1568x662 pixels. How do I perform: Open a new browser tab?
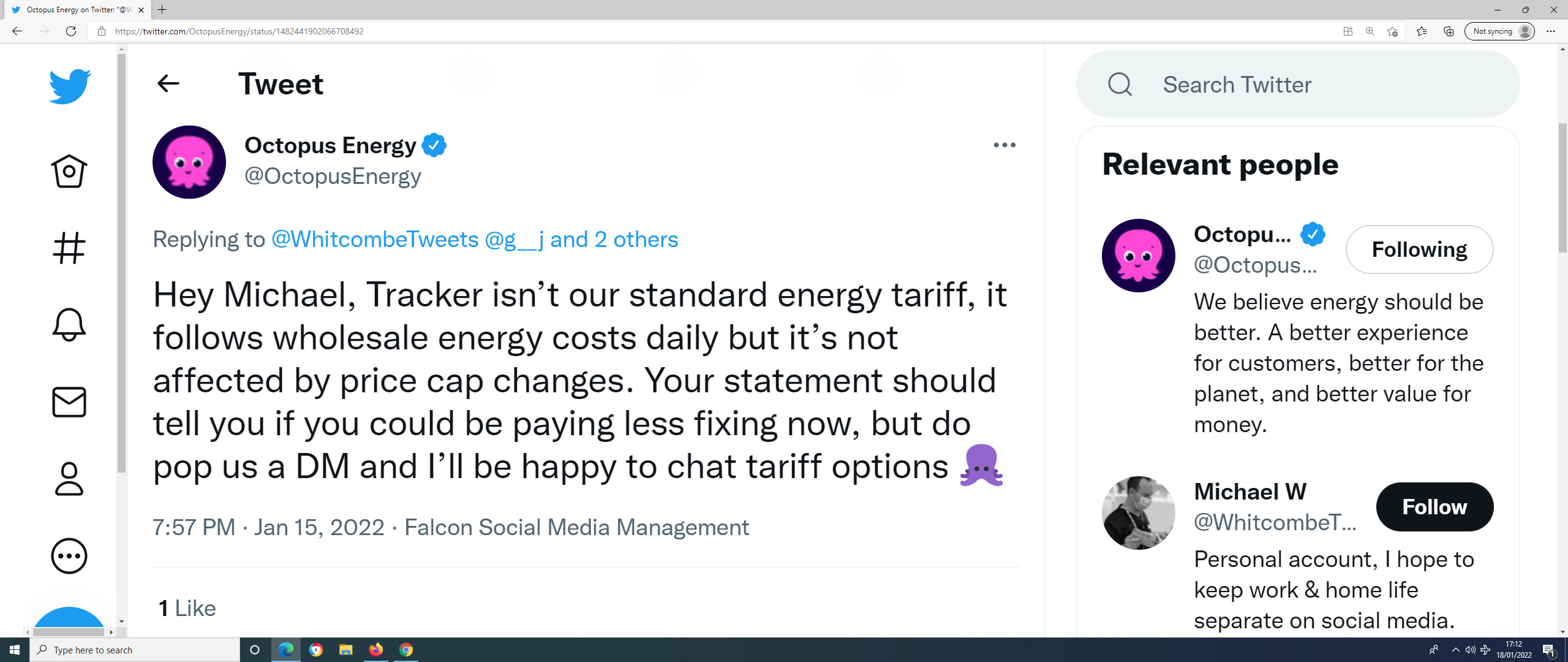(162, 10)
